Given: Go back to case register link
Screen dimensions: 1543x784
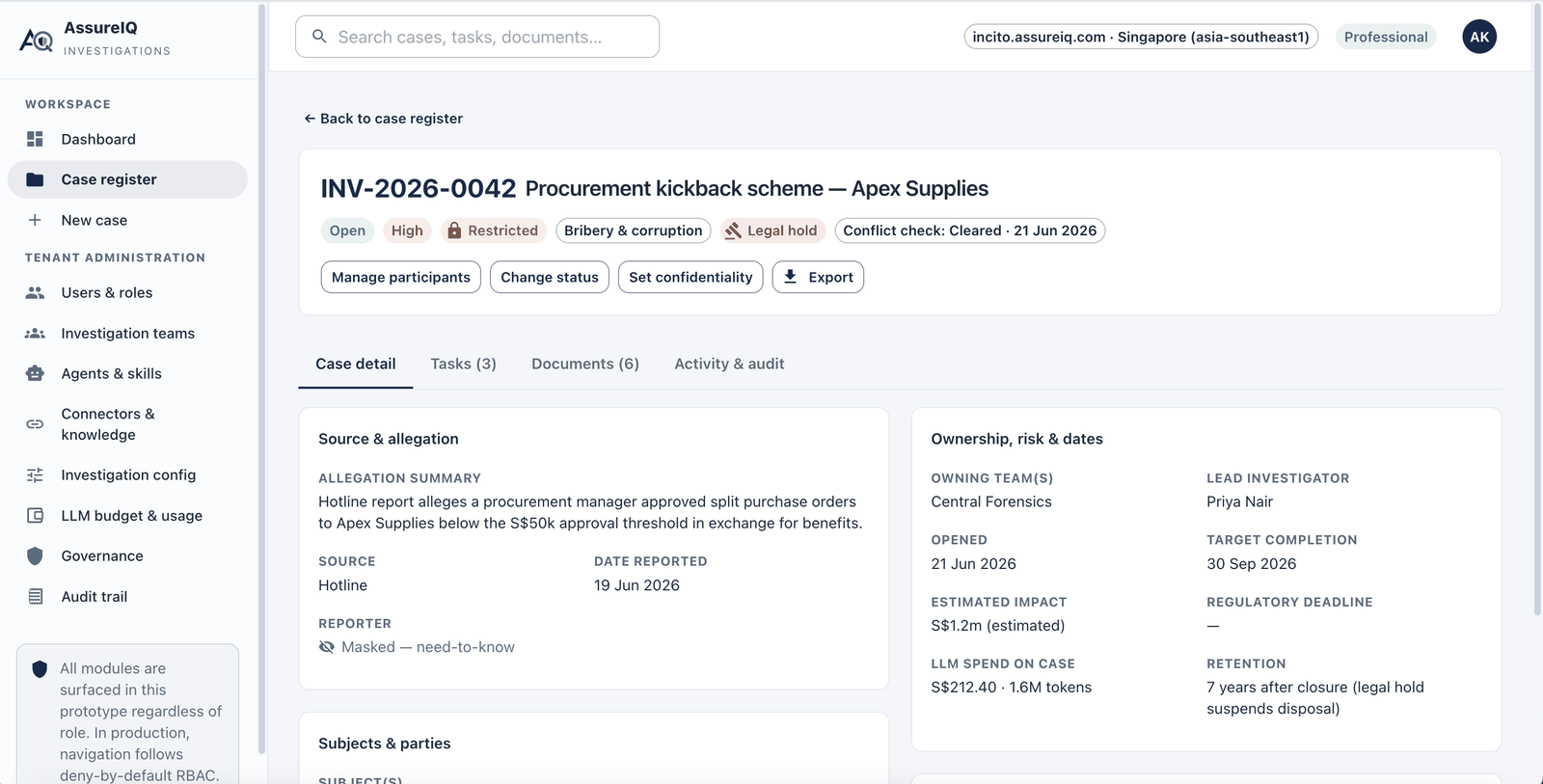Looking at the screenshot, I should (384, 119).
